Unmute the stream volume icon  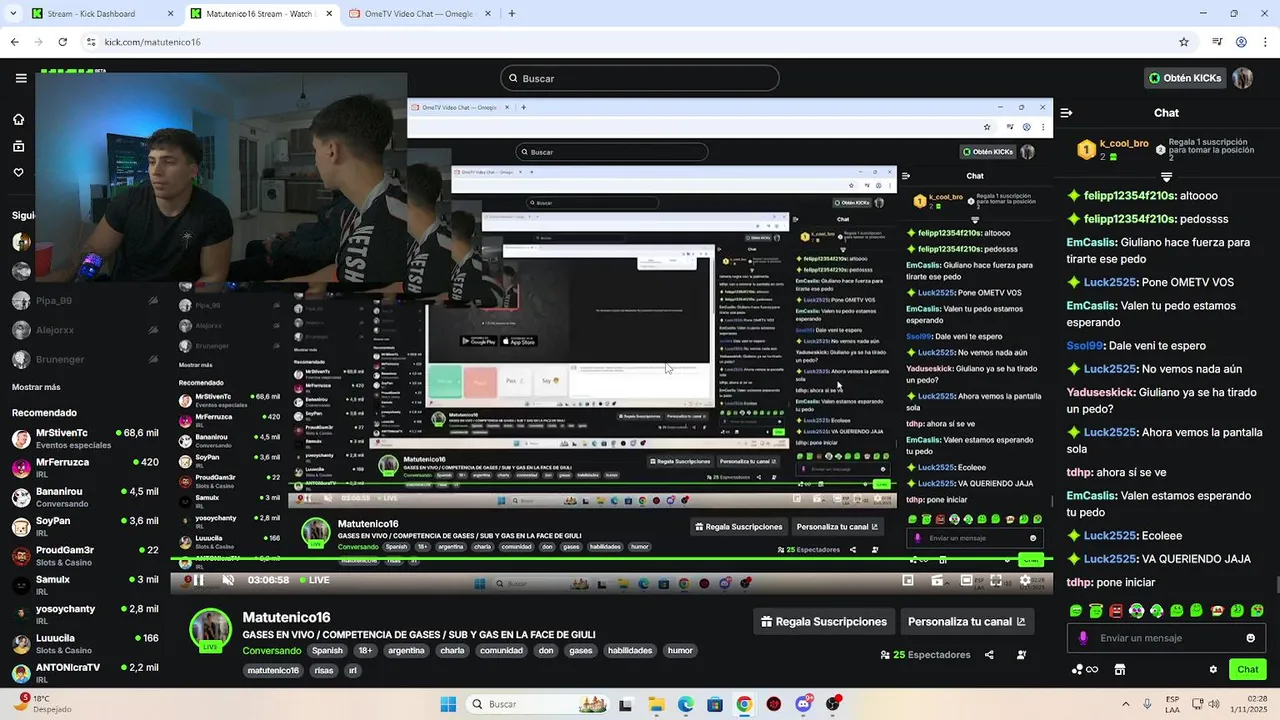pos(228,580)
